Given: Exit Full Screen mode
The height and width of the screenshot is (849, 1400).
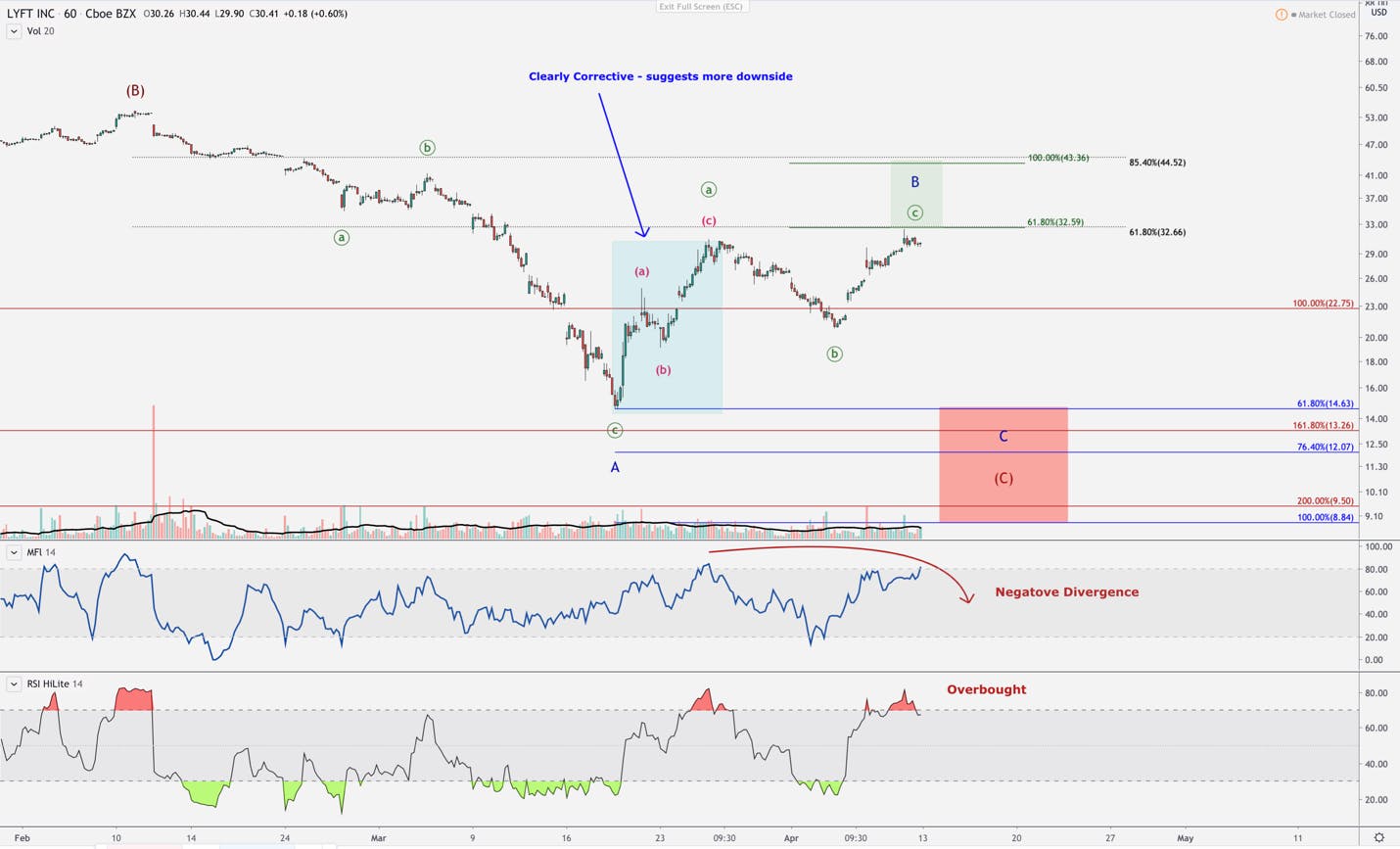Looking at the screenshot, I should click(701, 7).
